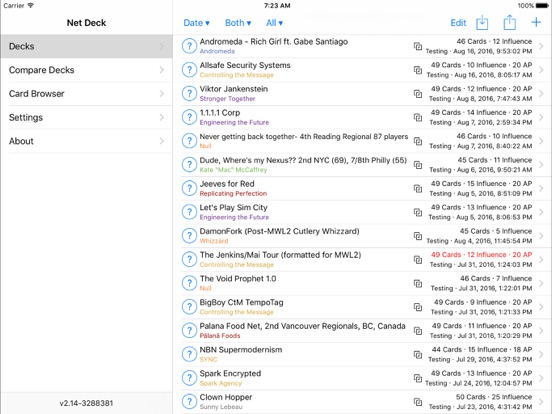Duplicate Never getting back together via copy icon
552x414 pixels.
point(418,141)
